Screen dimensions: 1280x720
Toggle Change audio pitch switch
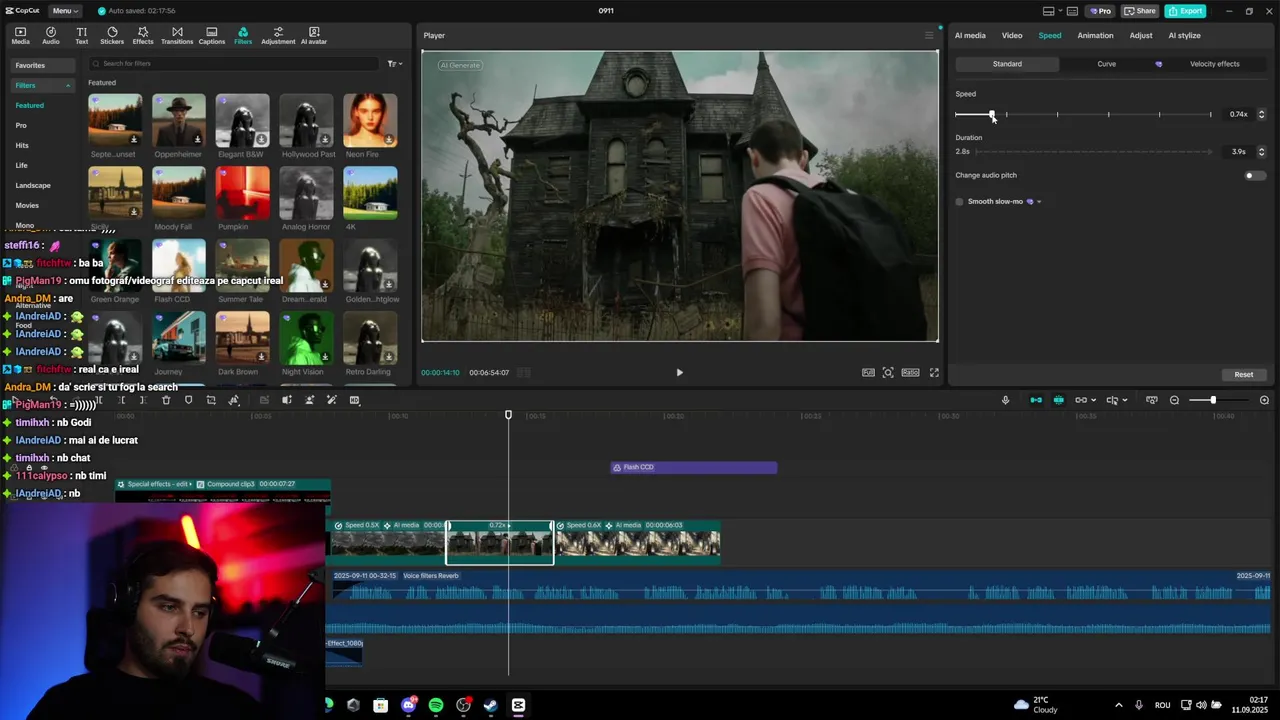[x=1254, y=176]
